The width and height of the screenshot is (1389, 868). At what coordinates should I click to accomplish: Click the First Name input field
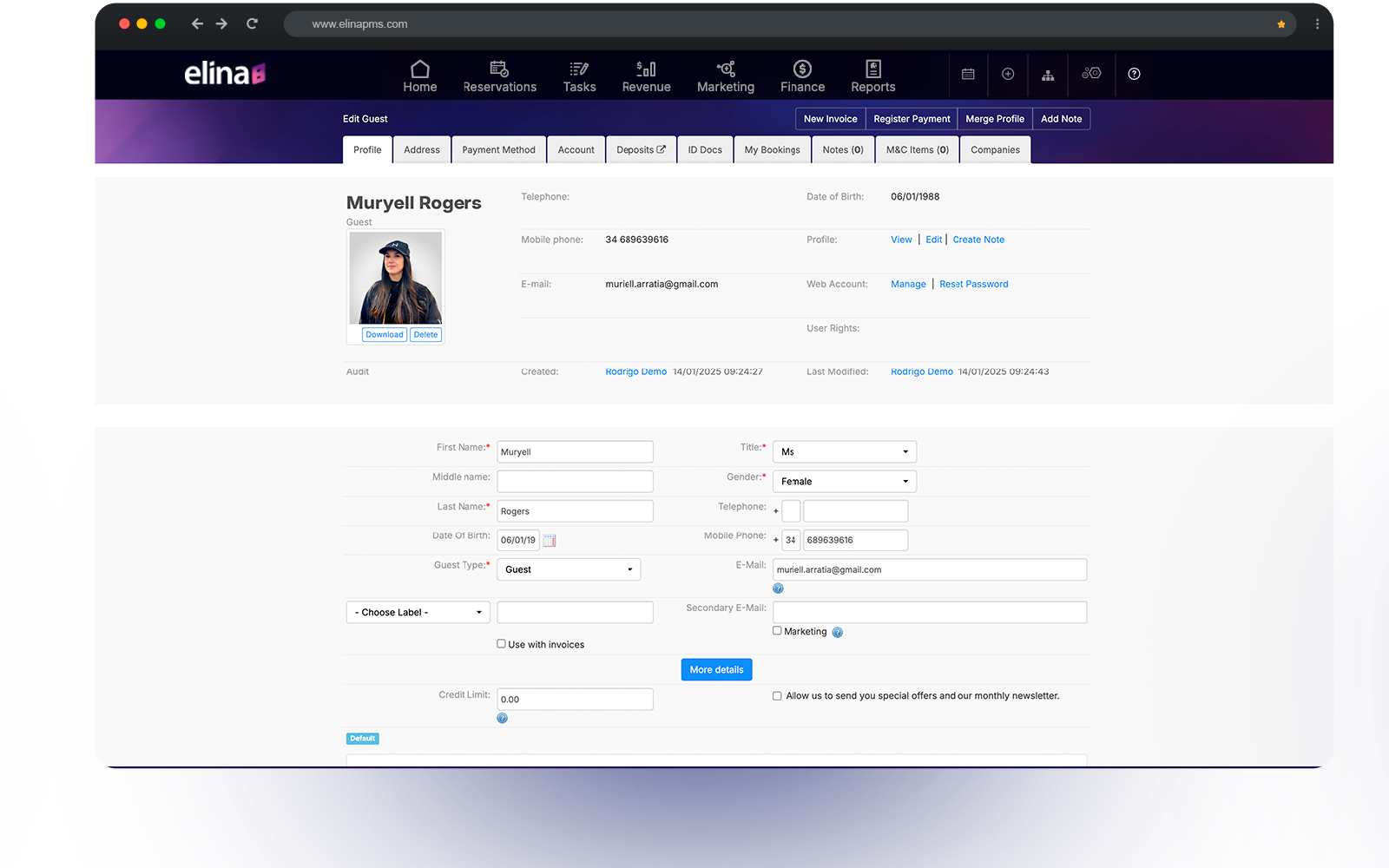click(576, 451)
